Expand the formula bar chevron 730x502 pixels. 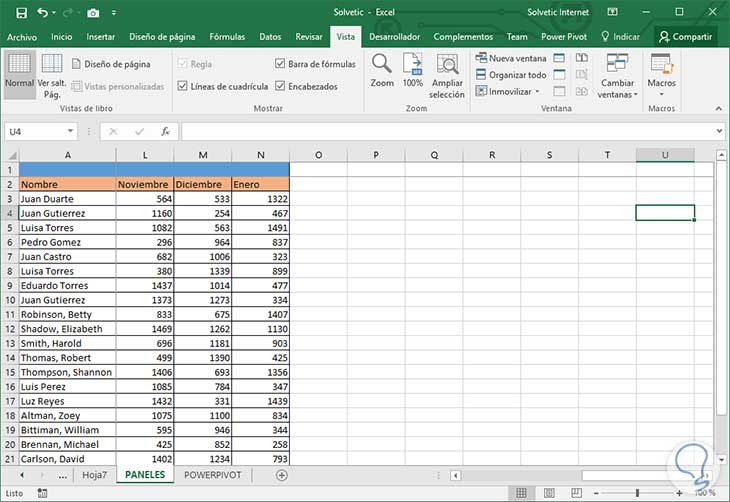(719, 131)
